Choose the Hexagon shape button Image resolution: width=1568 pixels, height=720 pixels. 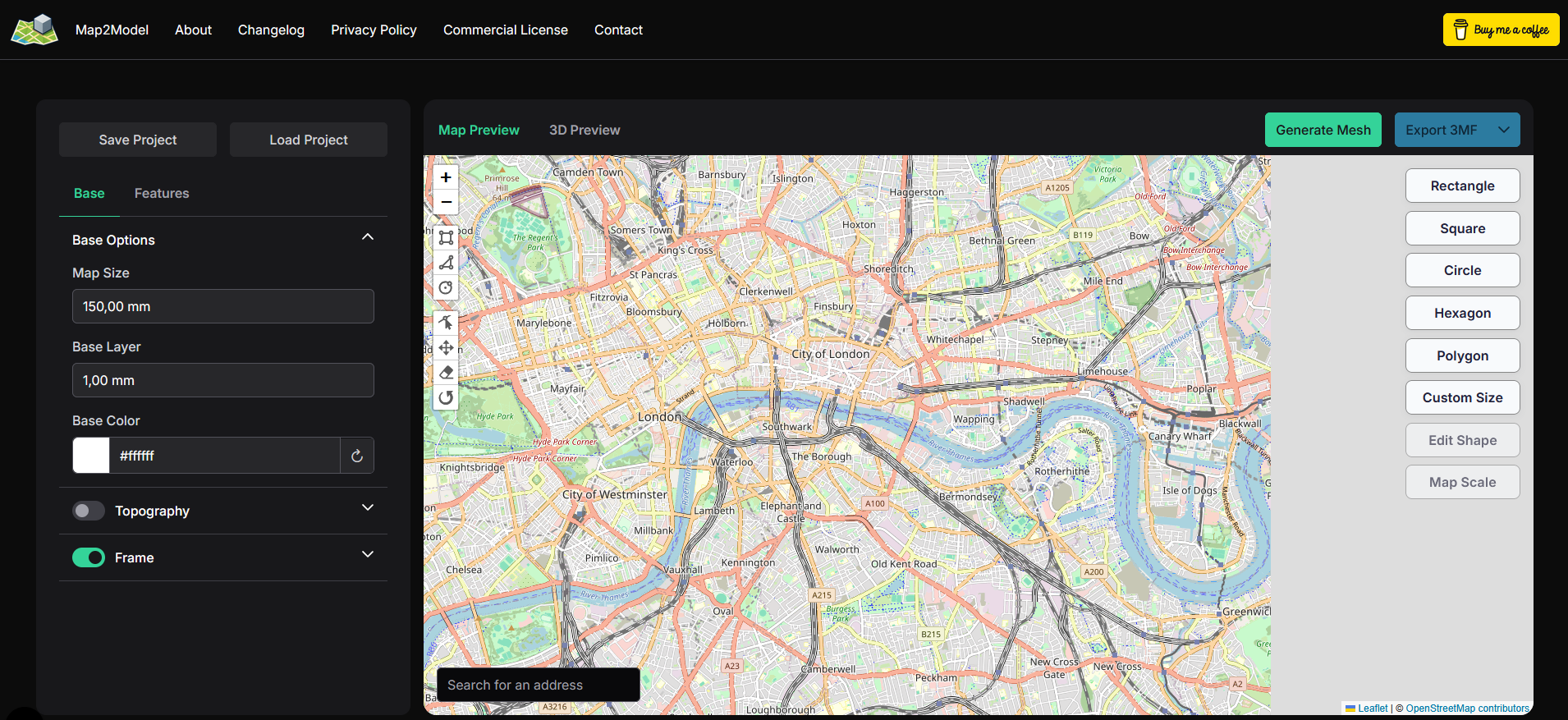[1462, 313]
